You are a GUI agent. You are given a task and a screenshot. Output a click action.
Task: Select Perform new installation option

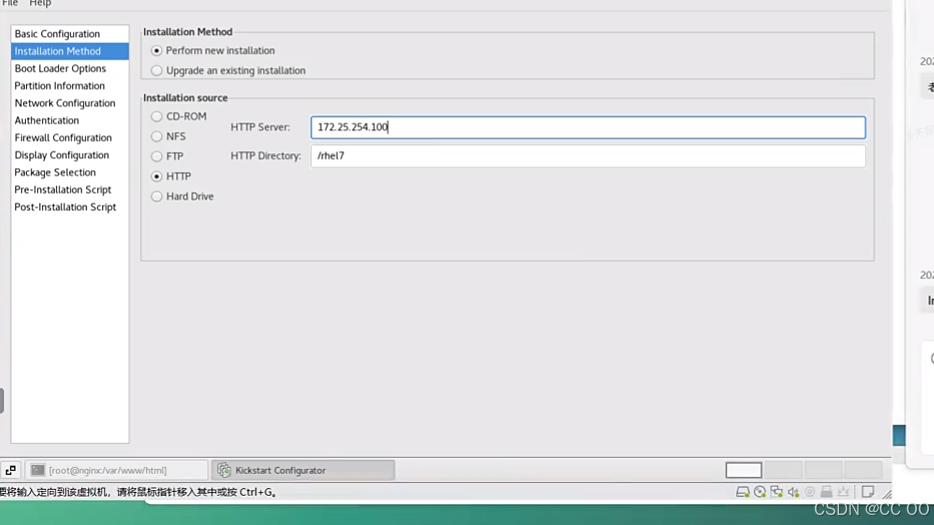213,51
